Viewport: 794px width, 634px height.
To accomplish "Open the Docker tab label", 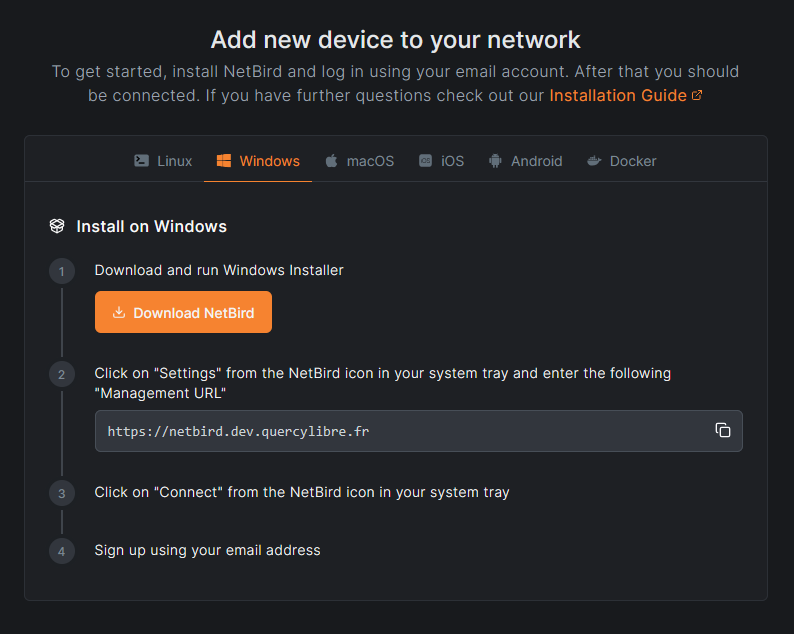I will [x=633, y=161].
